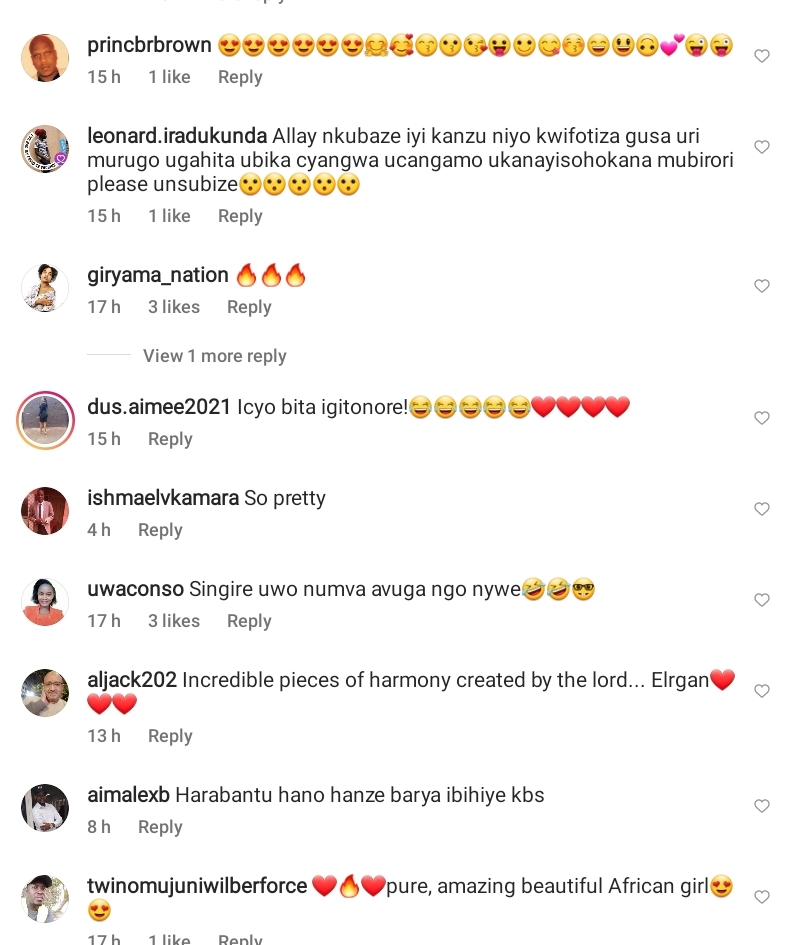Reply to ishmaelvkamara's comment

tap(160, 530)
